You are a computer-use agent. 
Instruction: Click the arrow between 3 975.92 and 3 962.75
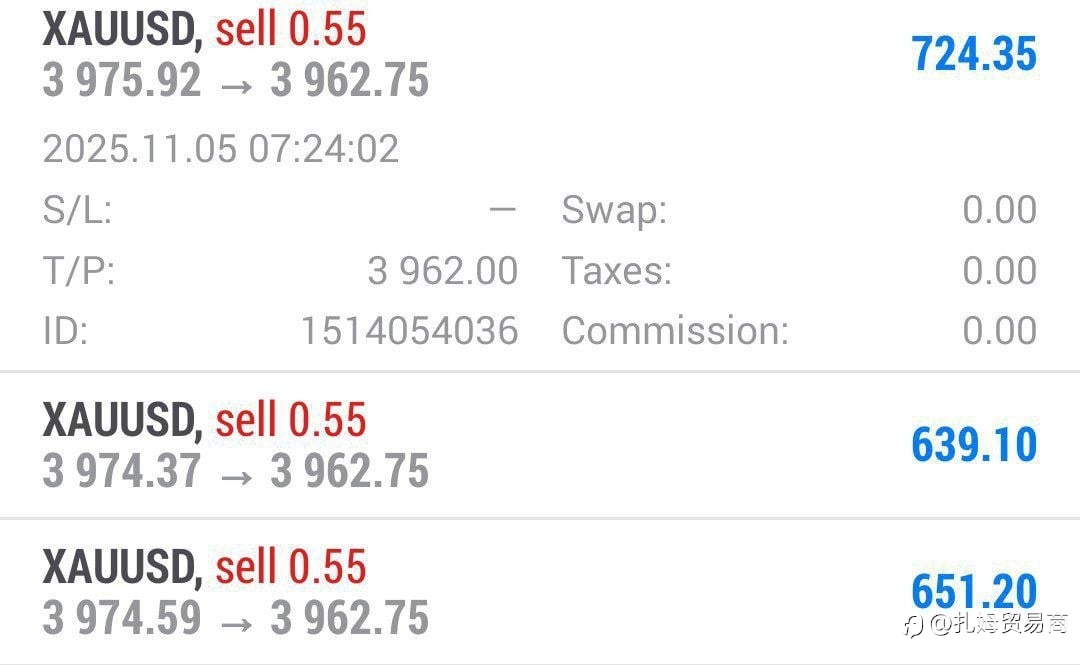pyautogui.click(x=236, y=84)
